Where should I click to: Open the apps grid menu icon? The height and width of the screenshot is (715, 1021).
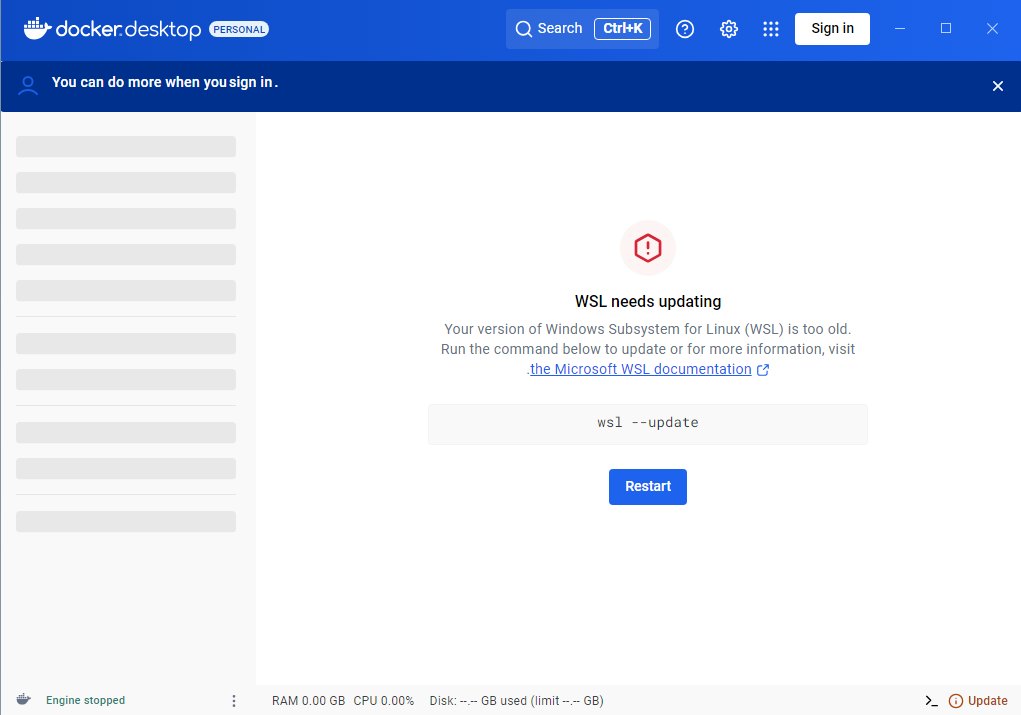coord(770,29)
